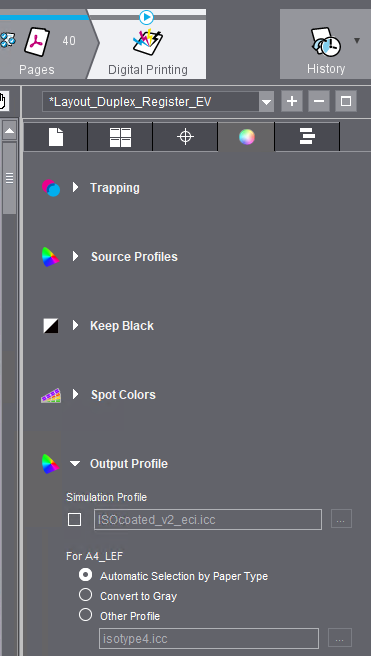This screenshot has height=656, width=371.
Task: Collapse the Output Profile section
Action: click(75, 464)
